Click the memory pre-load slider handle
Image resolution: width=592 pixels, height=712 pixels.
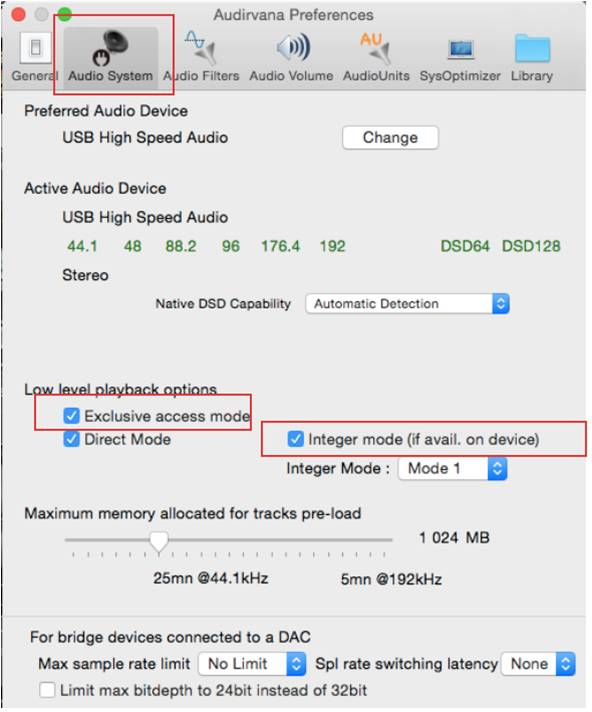159,542
